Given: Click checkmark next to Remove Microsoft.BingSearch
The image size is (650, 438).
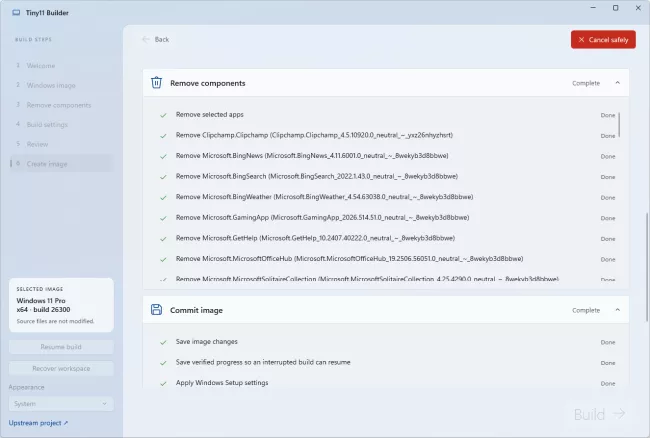Looking at the screenshot, I should (163, 177).
